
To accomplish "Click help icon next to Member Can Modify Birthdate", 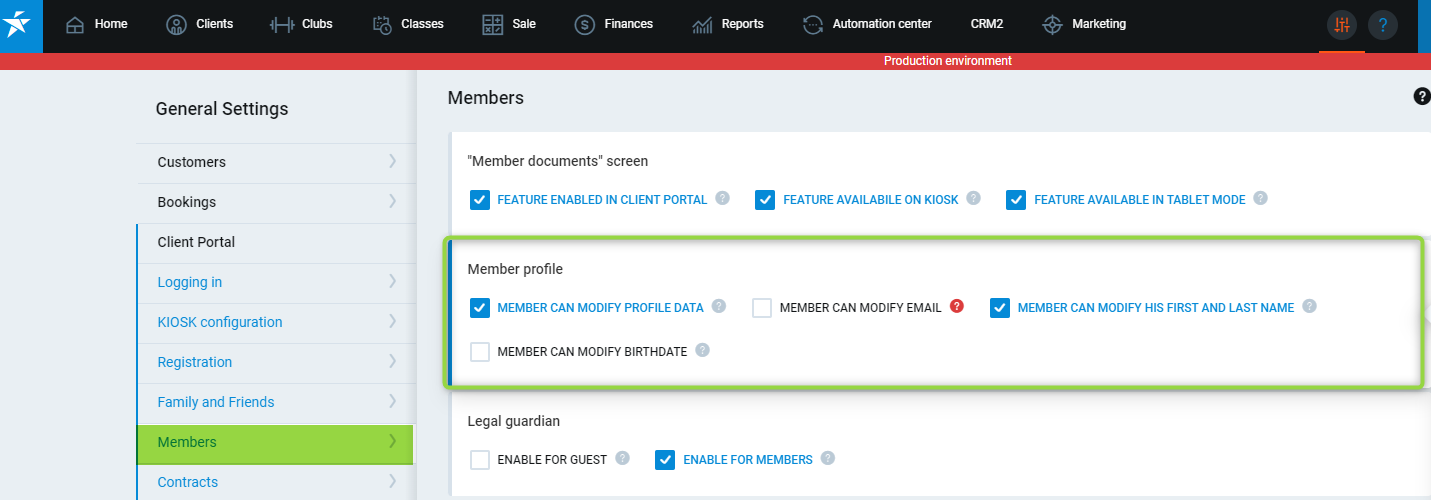I will click(x=703, y=350).
